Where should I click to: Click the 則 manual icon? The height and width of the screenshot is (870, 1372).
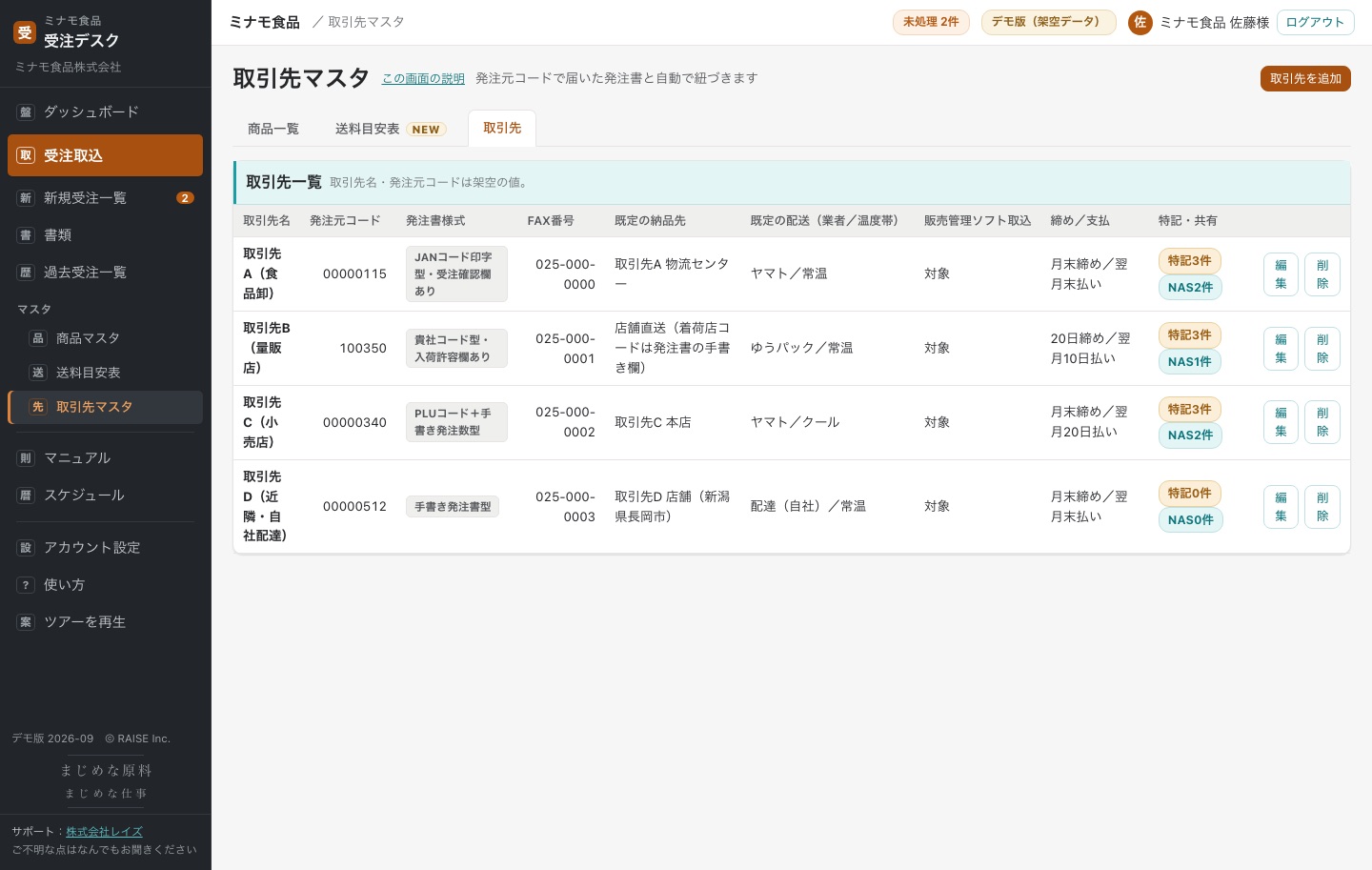coord(26,458)
